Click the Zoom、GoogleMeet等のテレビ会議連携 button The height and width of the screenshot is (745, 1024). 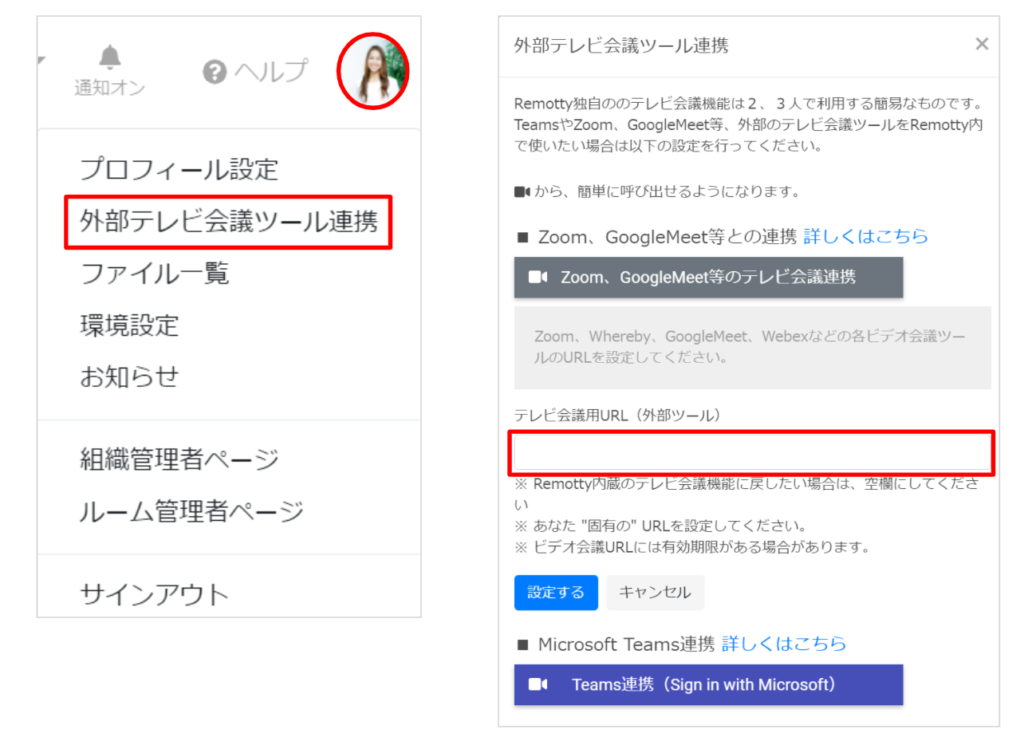click(708, 277)
